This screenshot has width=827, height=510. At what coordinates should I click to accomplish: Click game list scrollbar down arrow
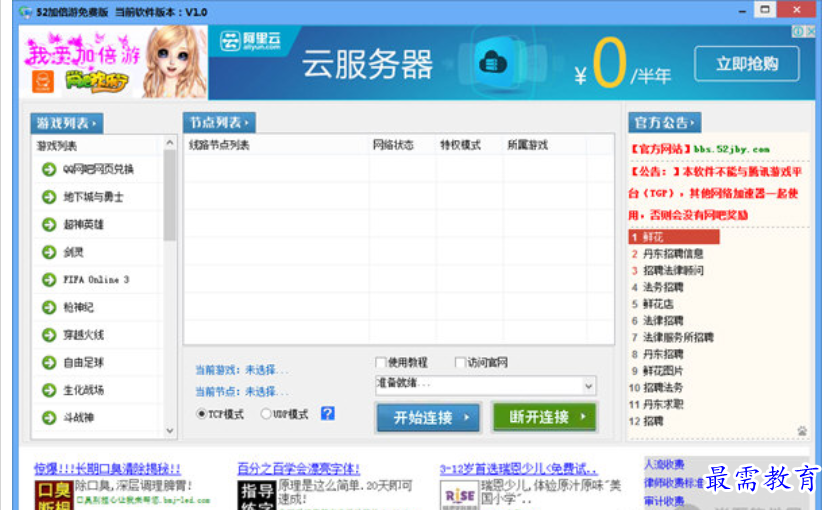coord(169,431)
